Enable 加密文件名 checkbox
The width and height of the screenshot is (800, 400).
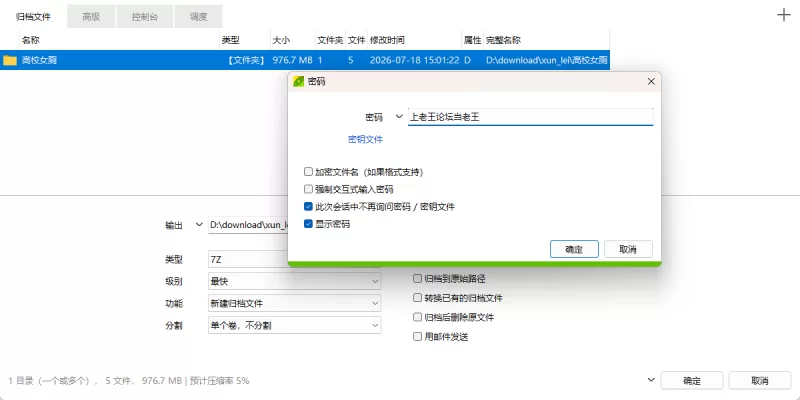(x=308, y=172)
